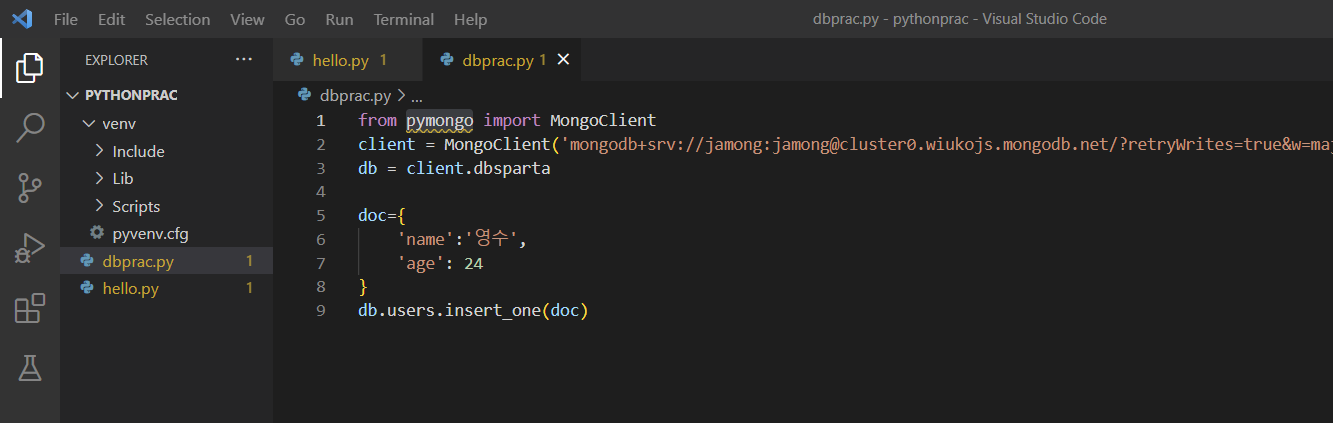Click the Python icon on hello.py tab
The height and width of the screenshot is (423, 1333).
click(297, 60)
